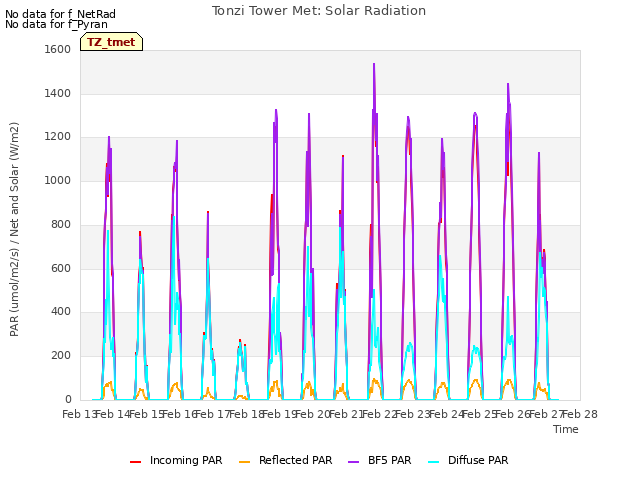
Task: Click the 1600 y-axis tick value
Action: tap(58, 49)
